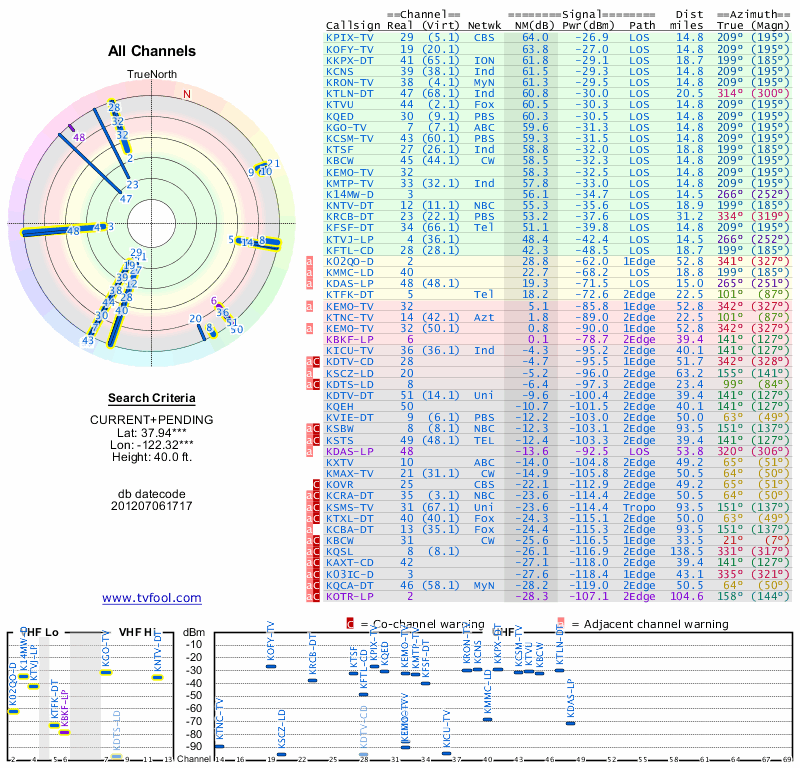Click the 314° true azimuth for KTLN-DT
The image size is (800, 768).
click(x=730, y=94)
